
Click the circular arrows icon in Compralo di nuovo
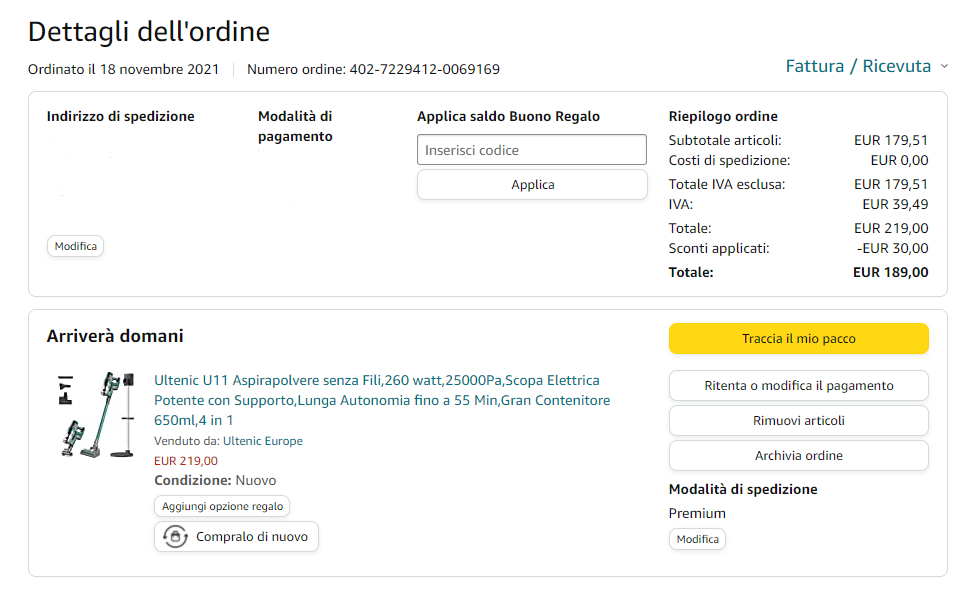click(175, 537)
